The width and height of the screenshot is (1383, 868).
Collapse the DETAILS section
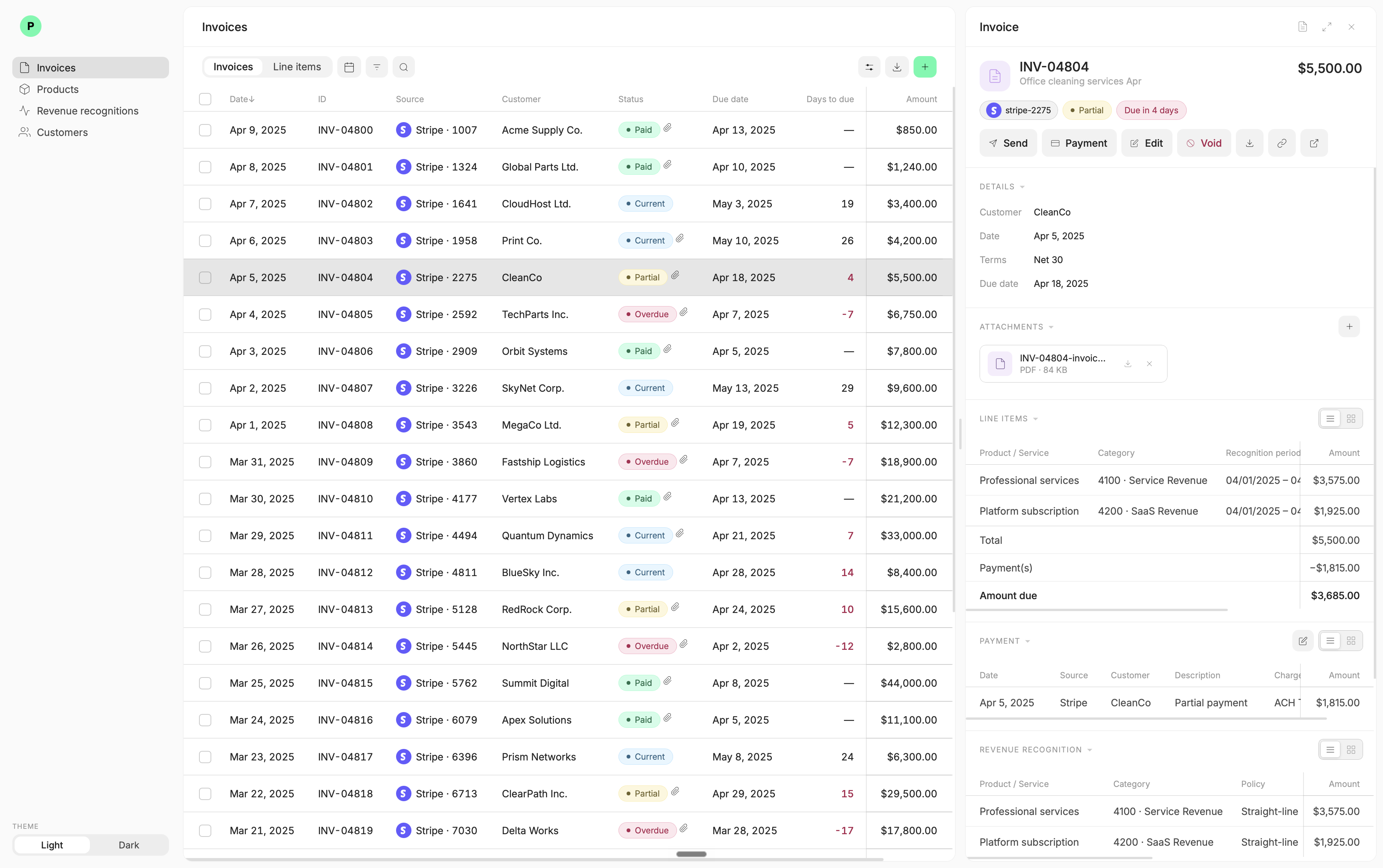(x=1002, y=187)
